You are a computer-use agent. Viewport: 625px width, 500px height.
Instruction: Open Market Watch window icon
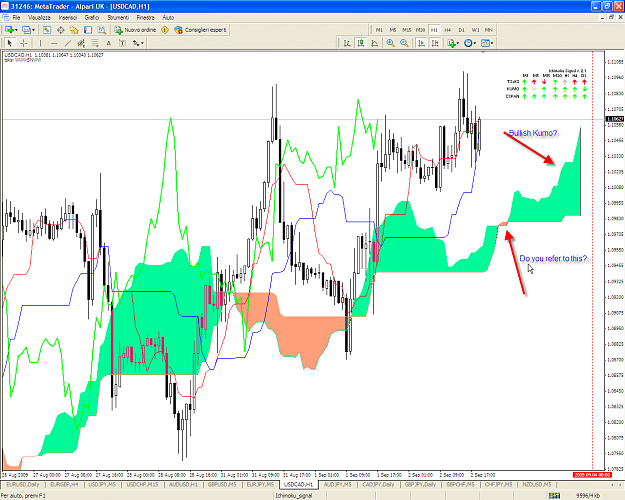pyautogui.click(x=47, y=30)
